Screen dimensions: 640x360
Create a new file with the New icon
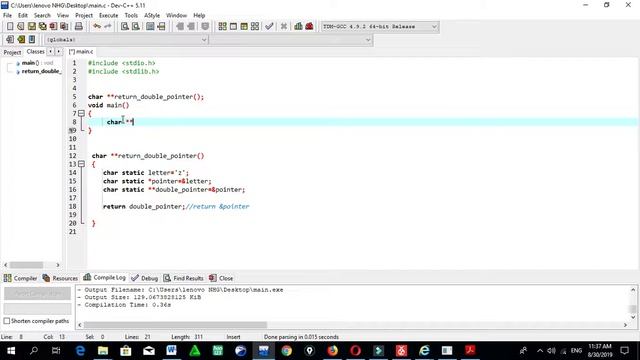[10, 27]
